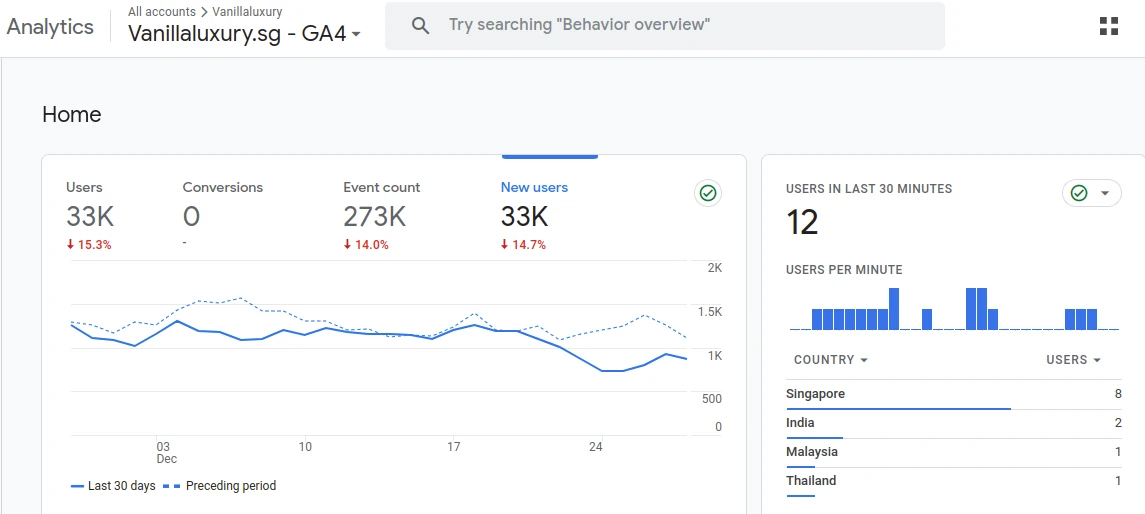The height and width of the screenshot is (514, 1145).
Task: Click the green data quality checkmark on chart card
Action: (708, 193)
